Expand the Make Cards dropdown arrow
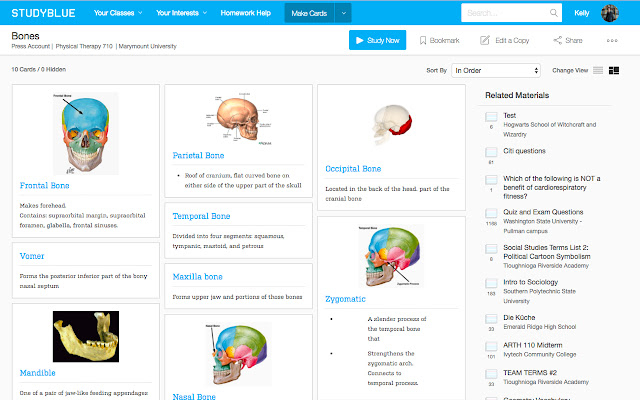The image size is (640, 400). click(343, 13)
